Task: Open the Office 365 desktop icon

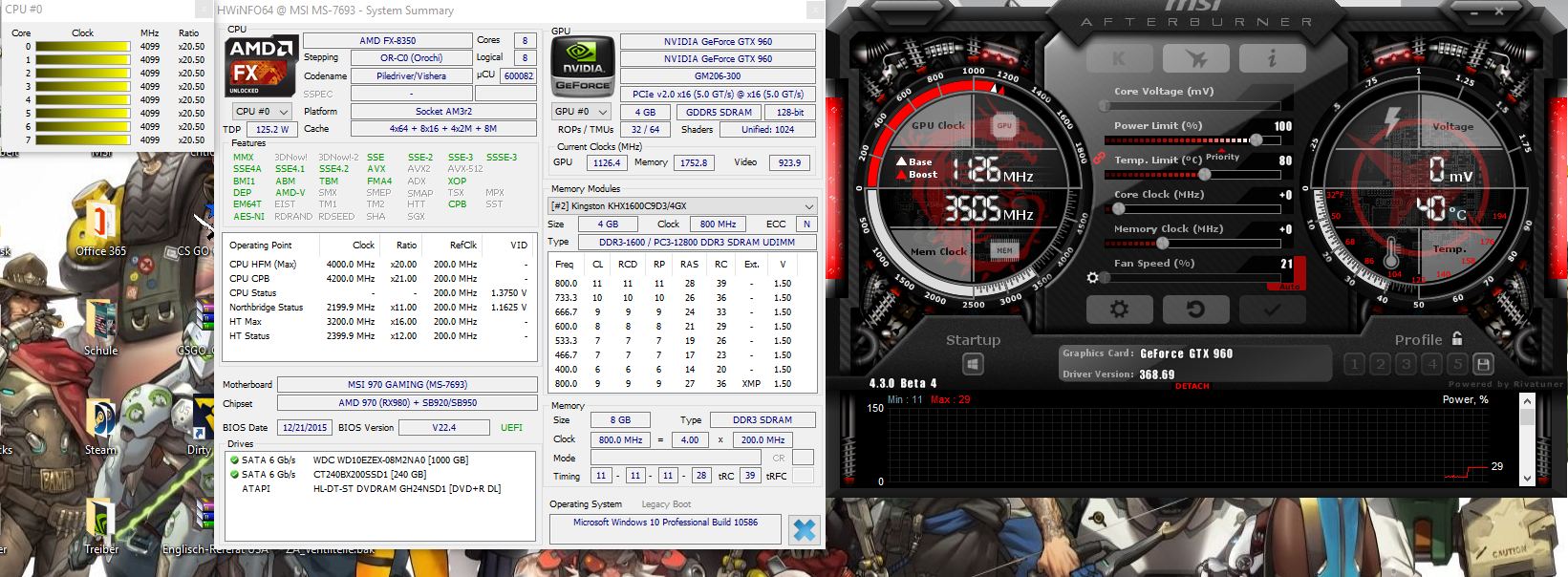Action: coord(100,229)
